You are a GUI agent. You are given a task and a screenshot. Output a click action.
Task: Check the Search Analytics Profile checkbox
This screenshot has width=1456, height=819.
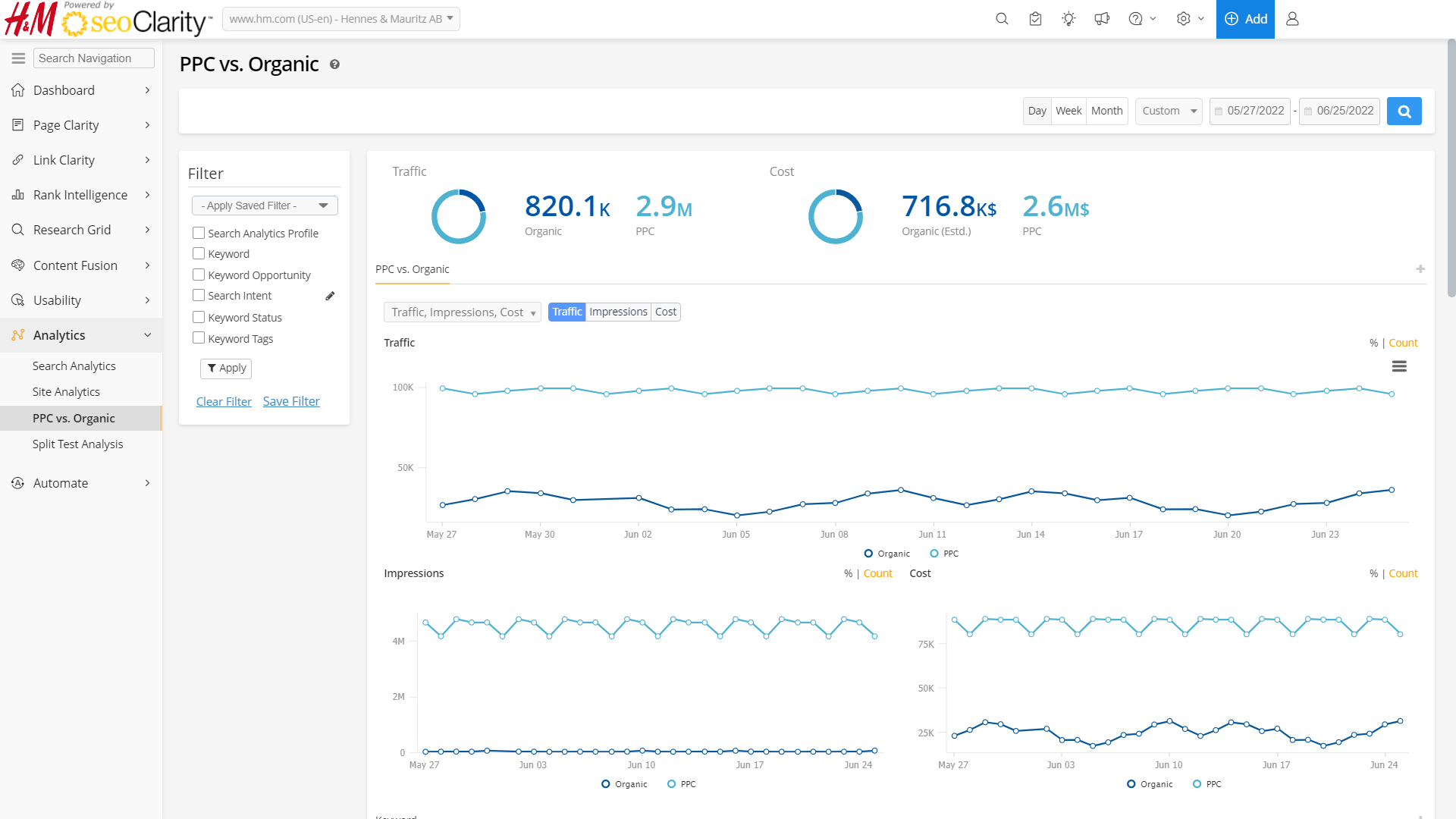199,233
